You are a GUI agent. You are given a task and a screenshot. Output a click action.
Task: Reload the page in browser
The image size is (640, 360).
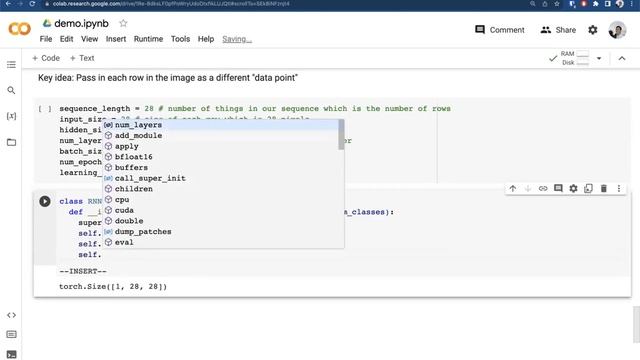[32, 4]
